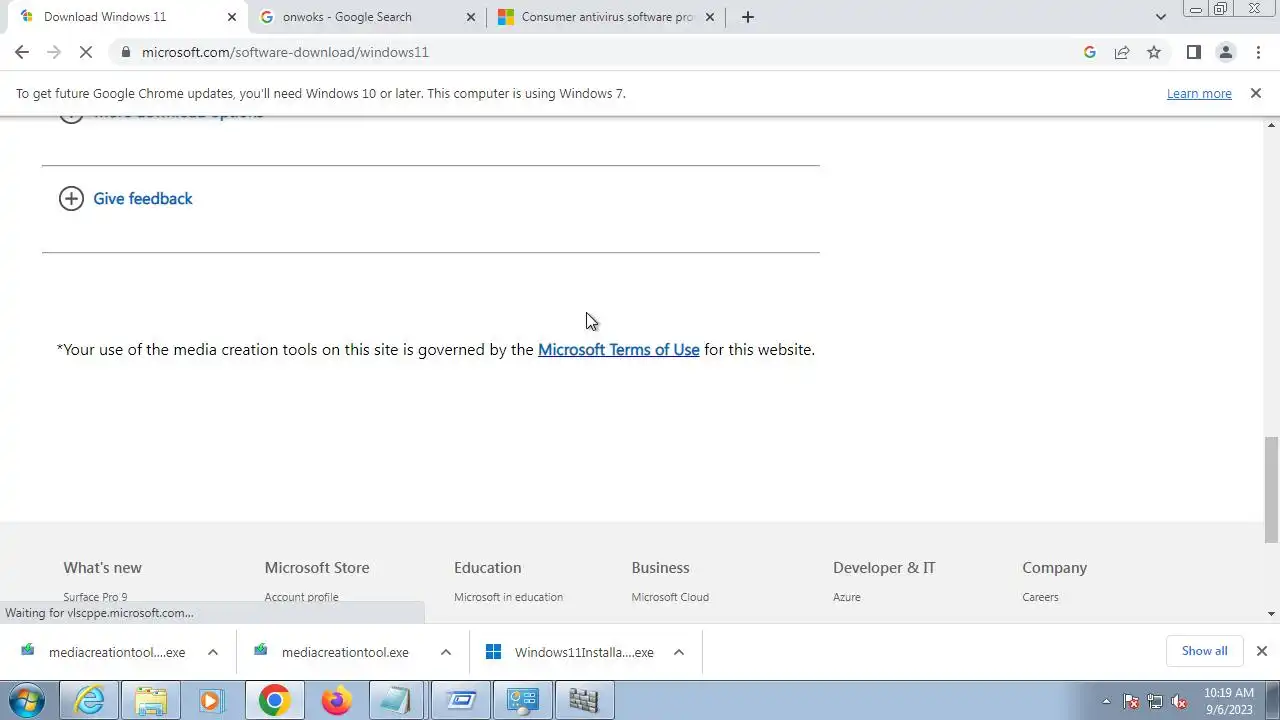Open the Google icon in the address bar
This screenshot has width=1280, height=720.
coord(1090,52)
